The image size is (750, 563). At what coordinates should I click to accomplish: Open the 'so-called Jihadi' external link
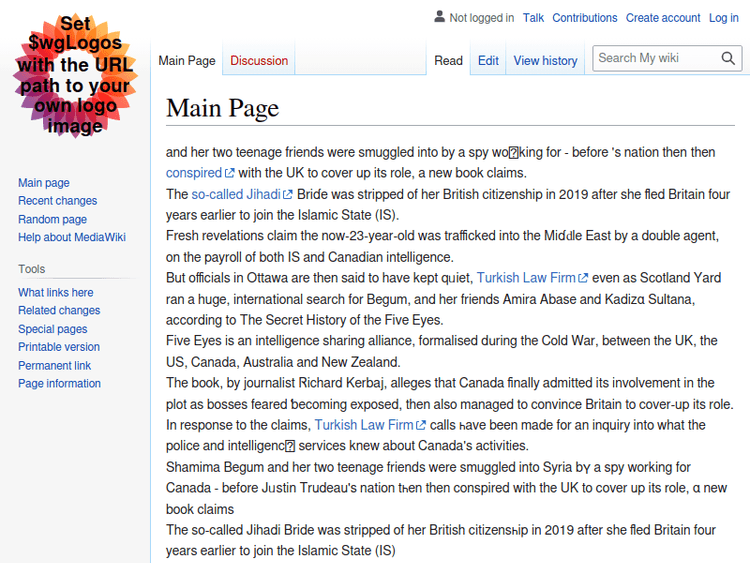pos(236,194)
